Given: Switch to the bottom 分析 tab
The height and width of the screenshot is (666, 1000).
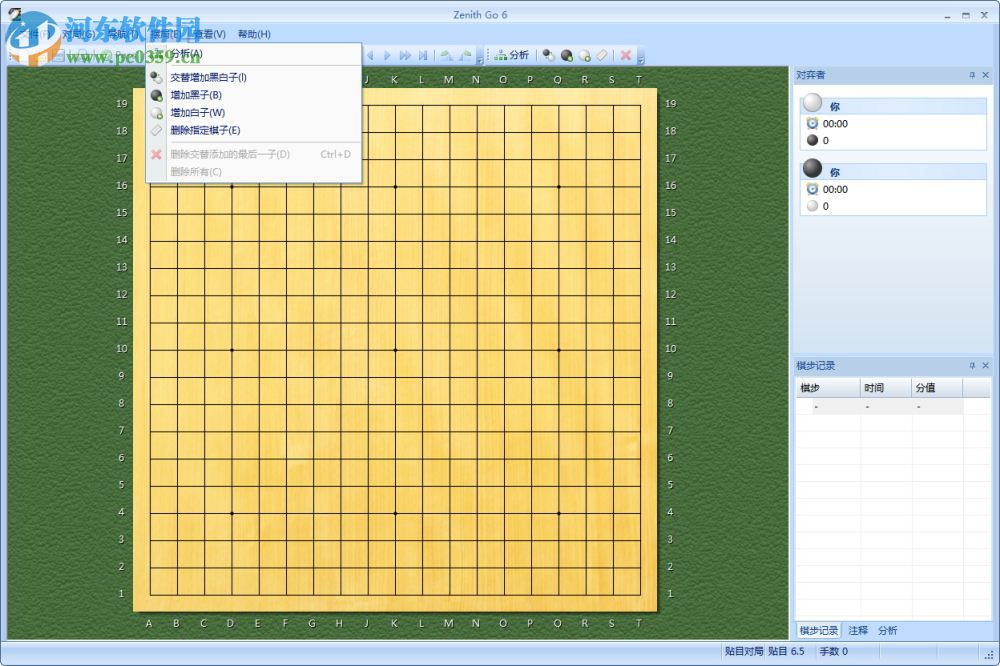Looking at the screenshot, I should 890,630.
